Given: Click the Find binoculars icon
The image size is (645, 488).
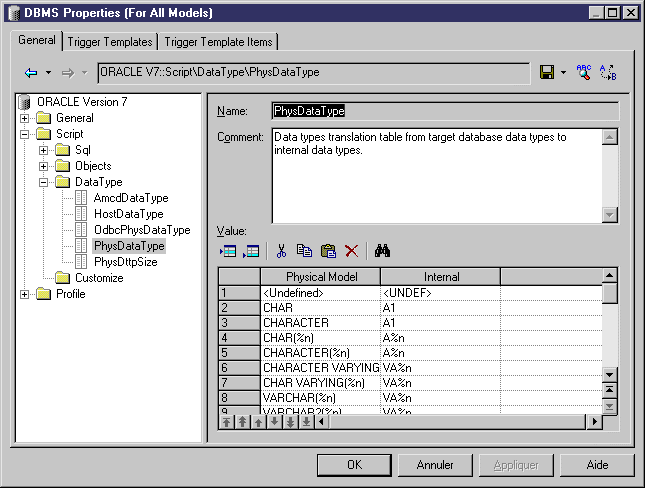Looking at the screenshot, I should pos(382,251).
